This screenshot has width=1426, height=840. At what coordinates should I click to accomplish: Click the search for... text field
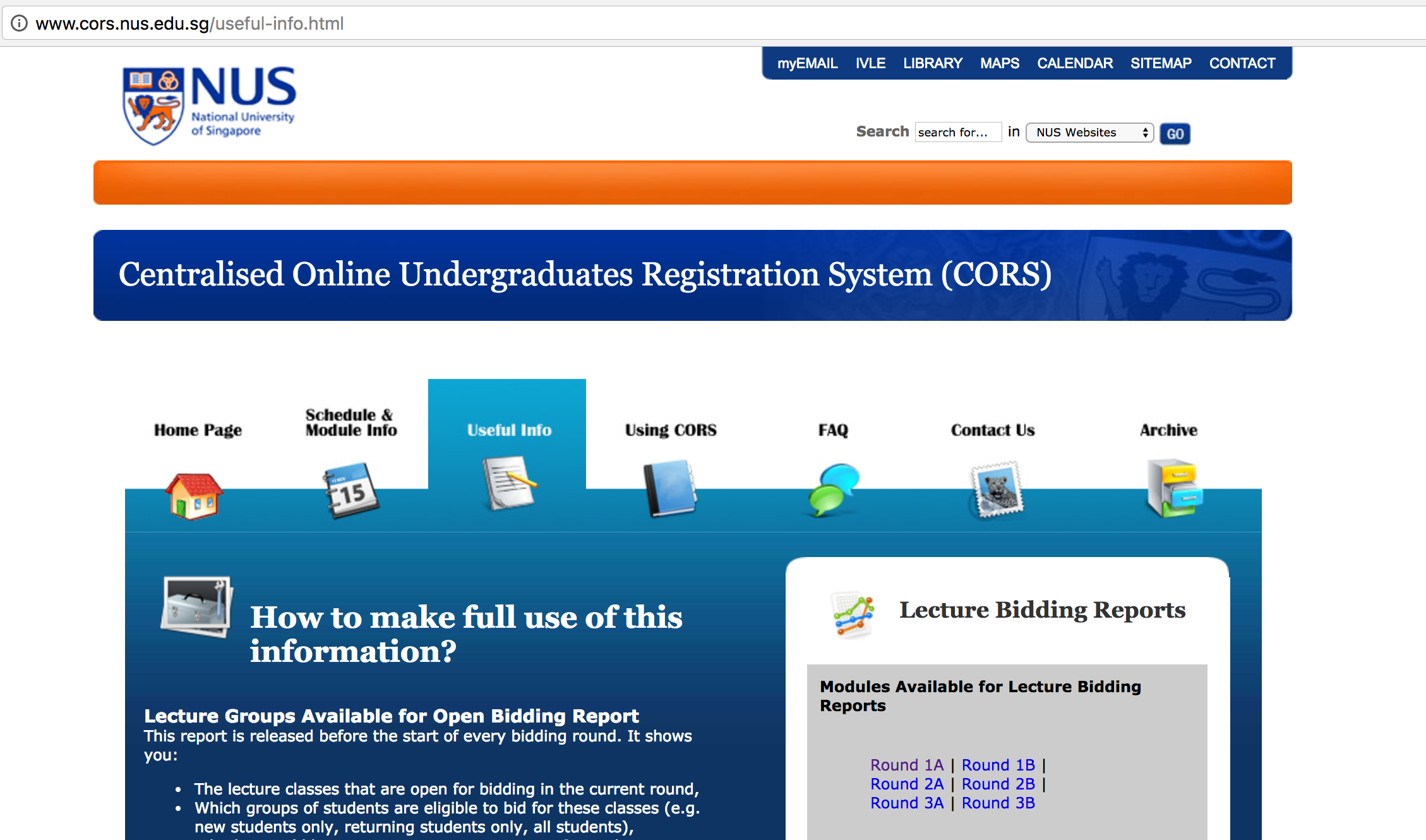pos(957,133)
